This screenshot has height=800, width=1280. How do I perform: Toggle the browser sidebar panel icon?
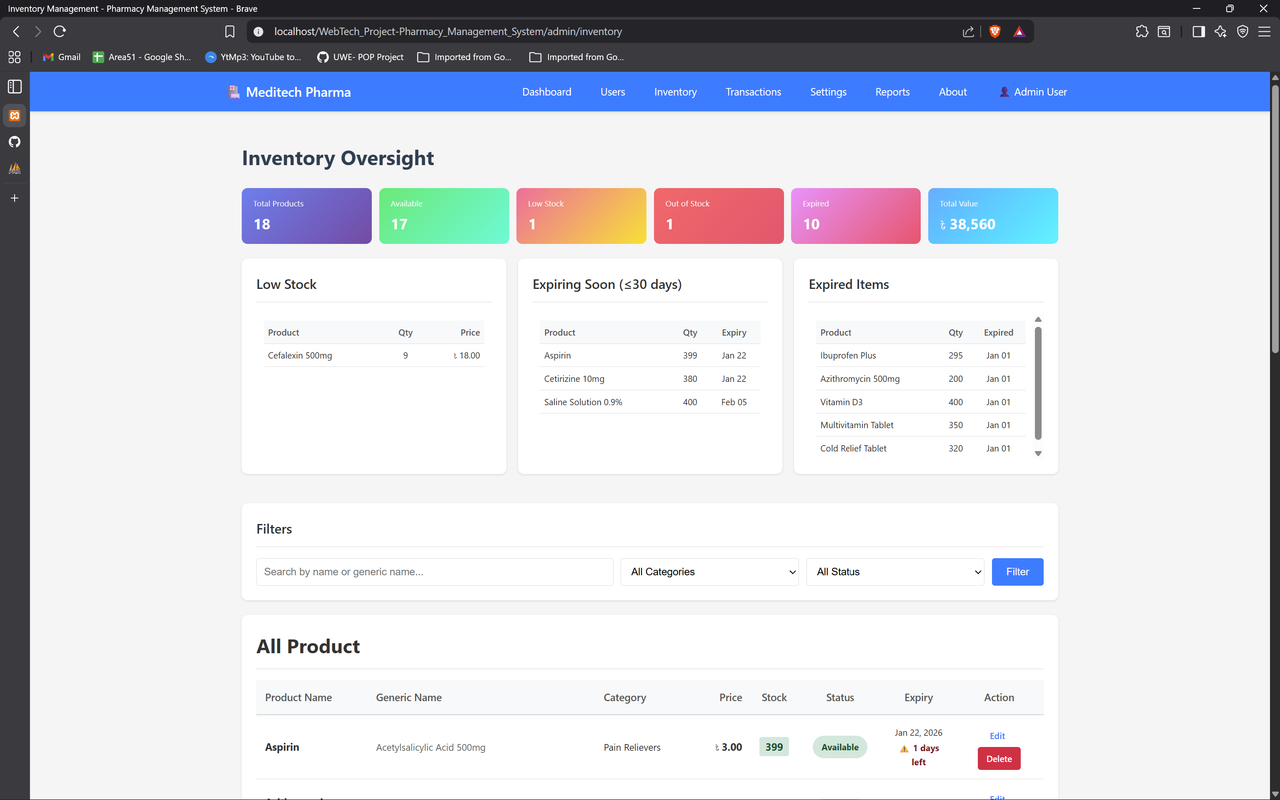(1198, 32)
